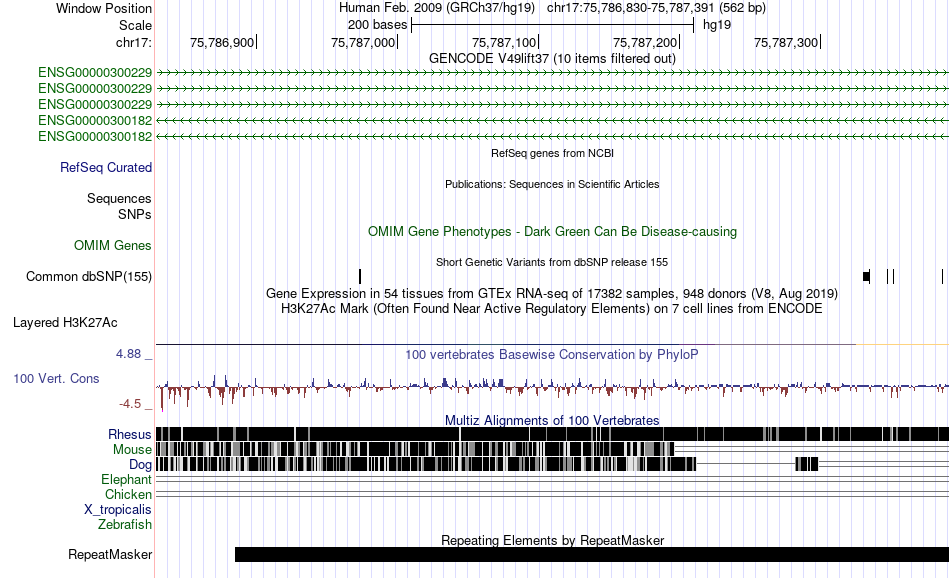Click the Sequences track label
950x578 pixels.
tap(119, 199)
